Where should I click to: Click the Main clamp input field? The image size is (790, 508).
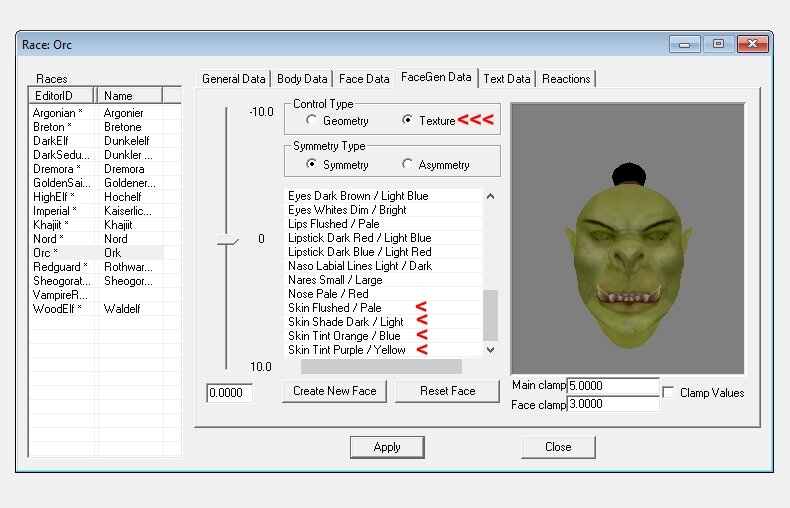pos(613,386)
